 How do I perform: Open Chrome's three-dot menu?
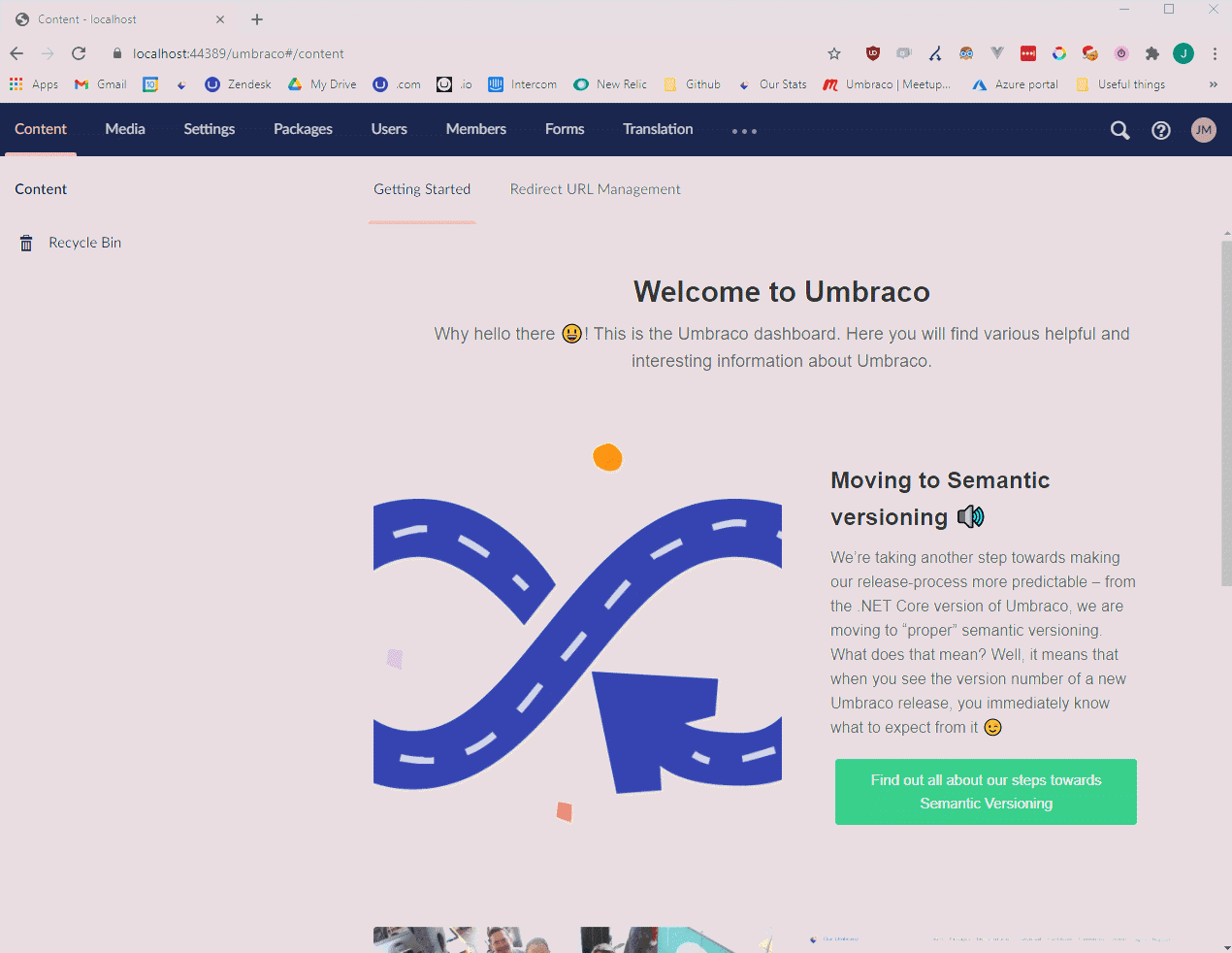pos(1215,53)
